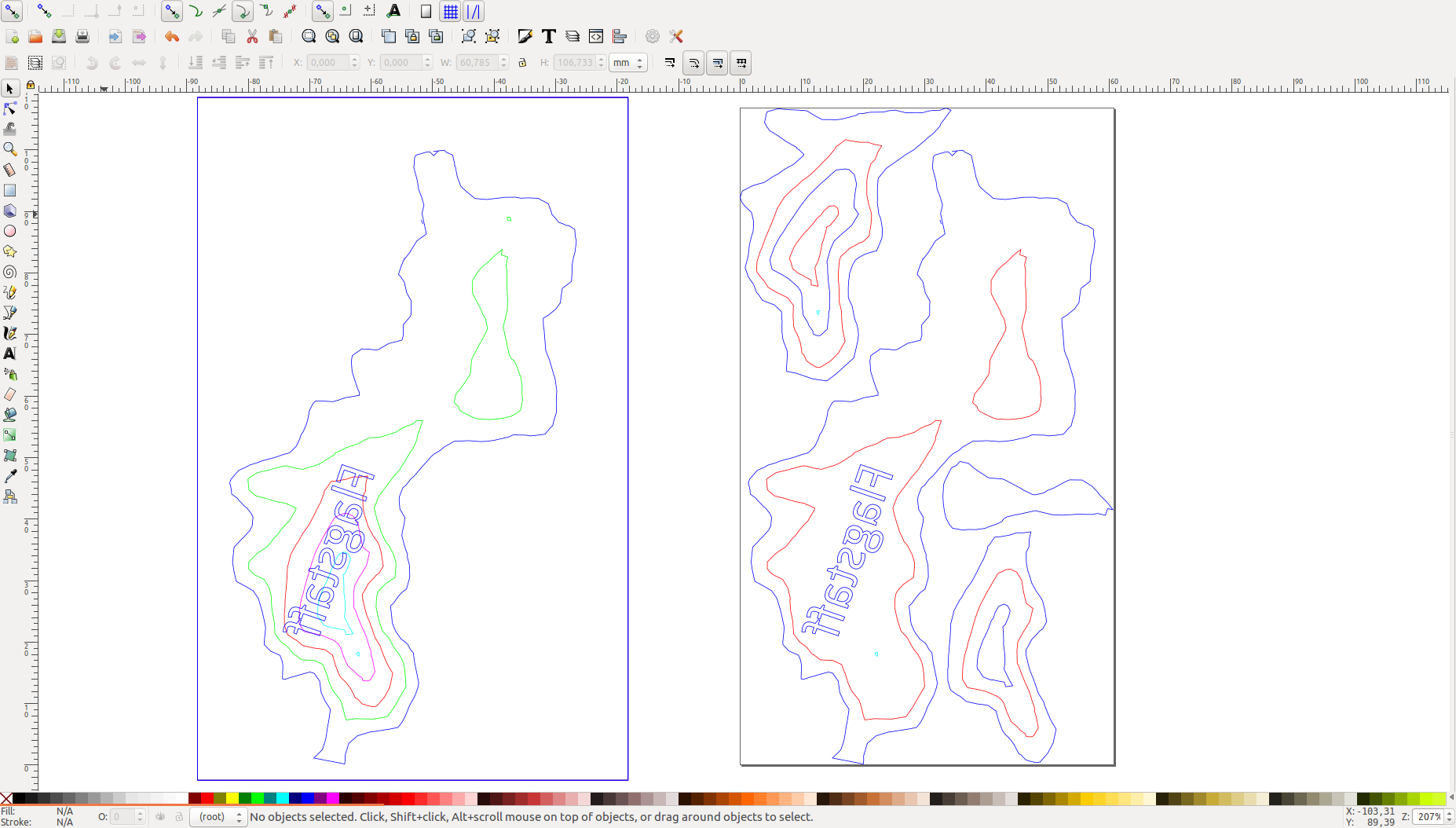This screenshot has height=828, width=1456.
Task: Select the Measure ruler tool
Action: pyautogui.click(x=10, y=170)
